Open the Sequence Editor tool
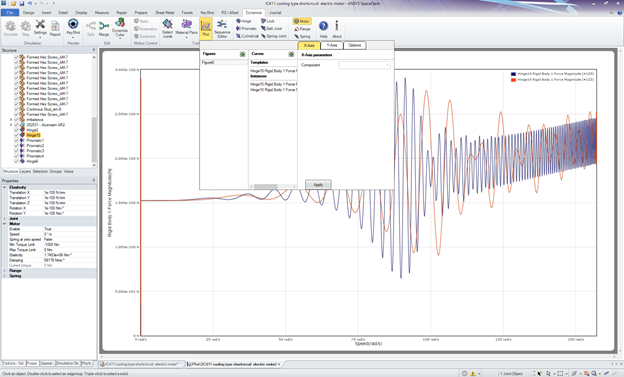Image resolution: width=624 pixels, height=377 pixels. [x=222, y=28]
